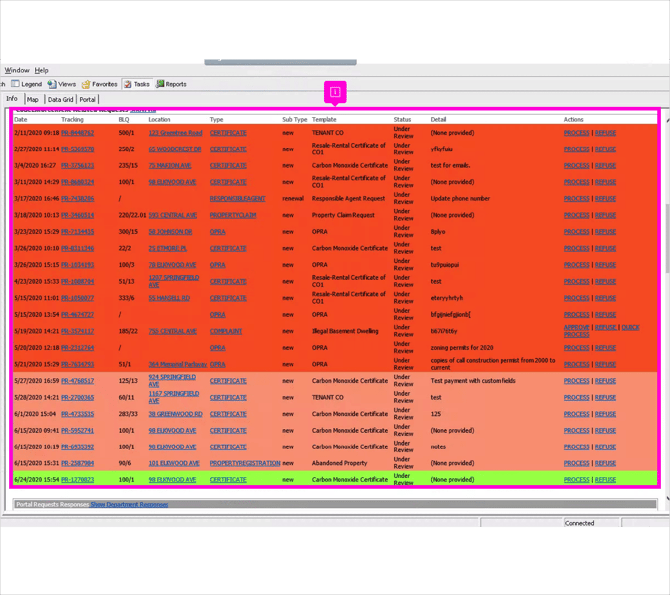Open tracking link for 5/15/2020 13:54 request
Image resolution: width=670 pixels, height=595 pixels.
[77, 315]
